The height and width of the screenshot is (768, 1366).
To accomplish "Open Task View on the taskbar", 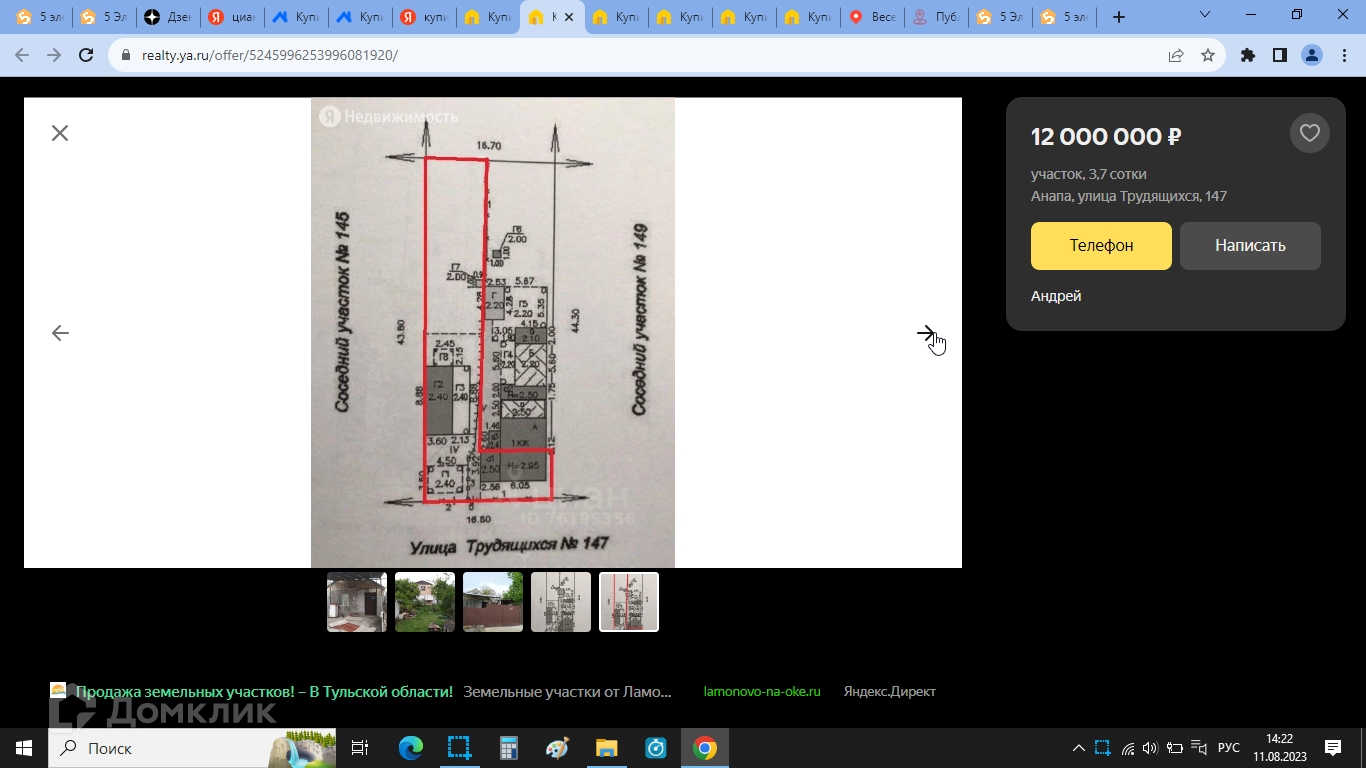I will coord(360,748).
